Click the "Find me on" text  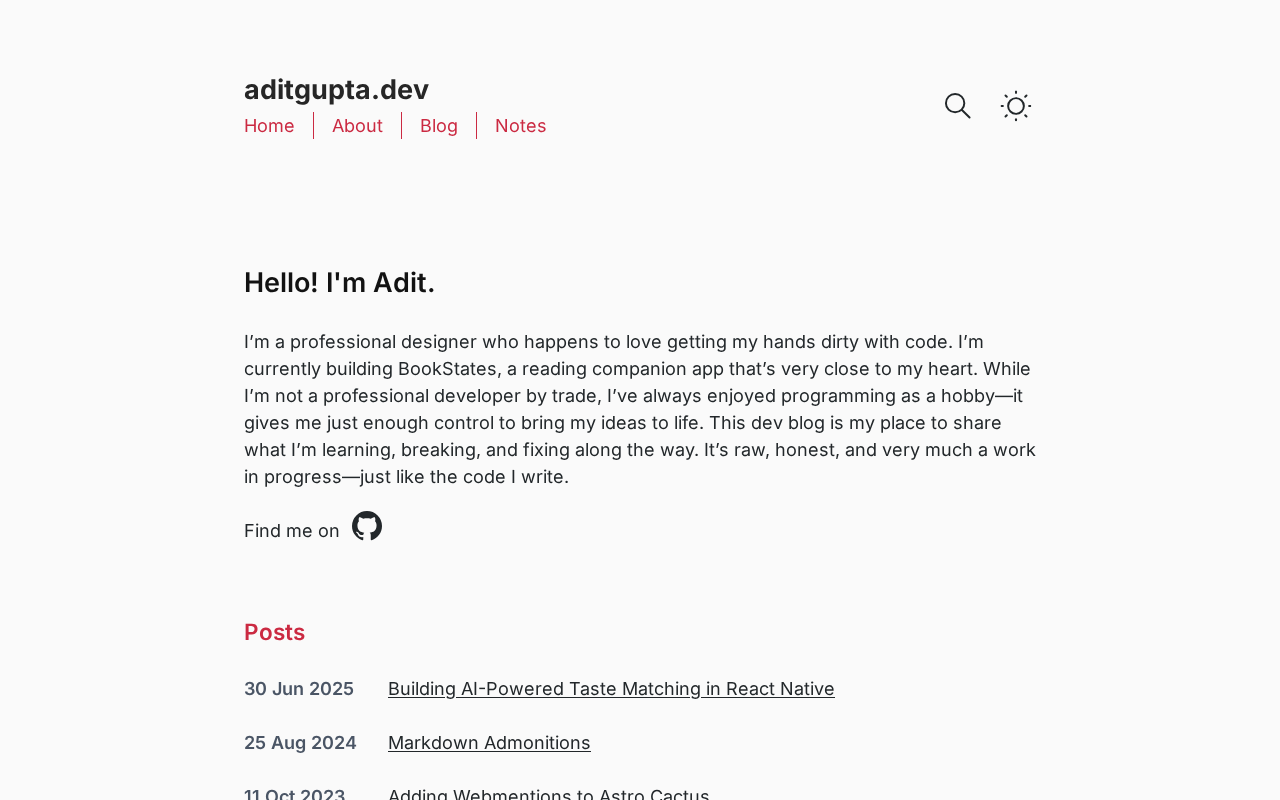[292, 531]
